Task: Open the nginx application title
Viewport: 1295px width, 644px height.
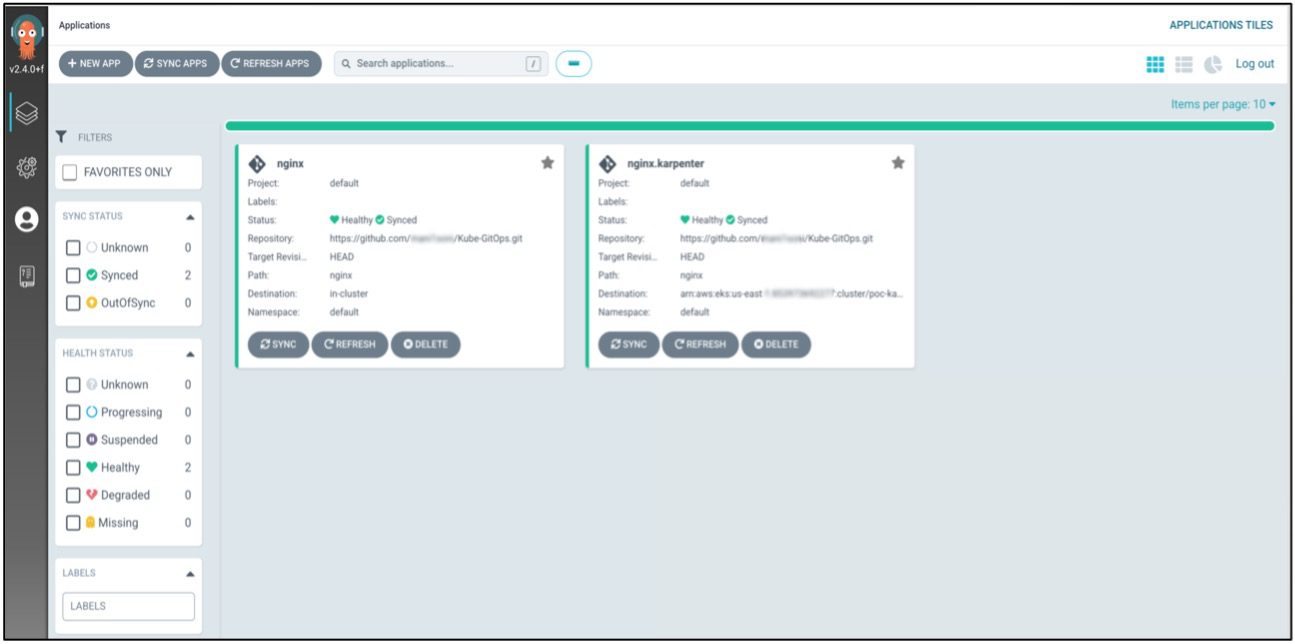Action: point(290,164)
